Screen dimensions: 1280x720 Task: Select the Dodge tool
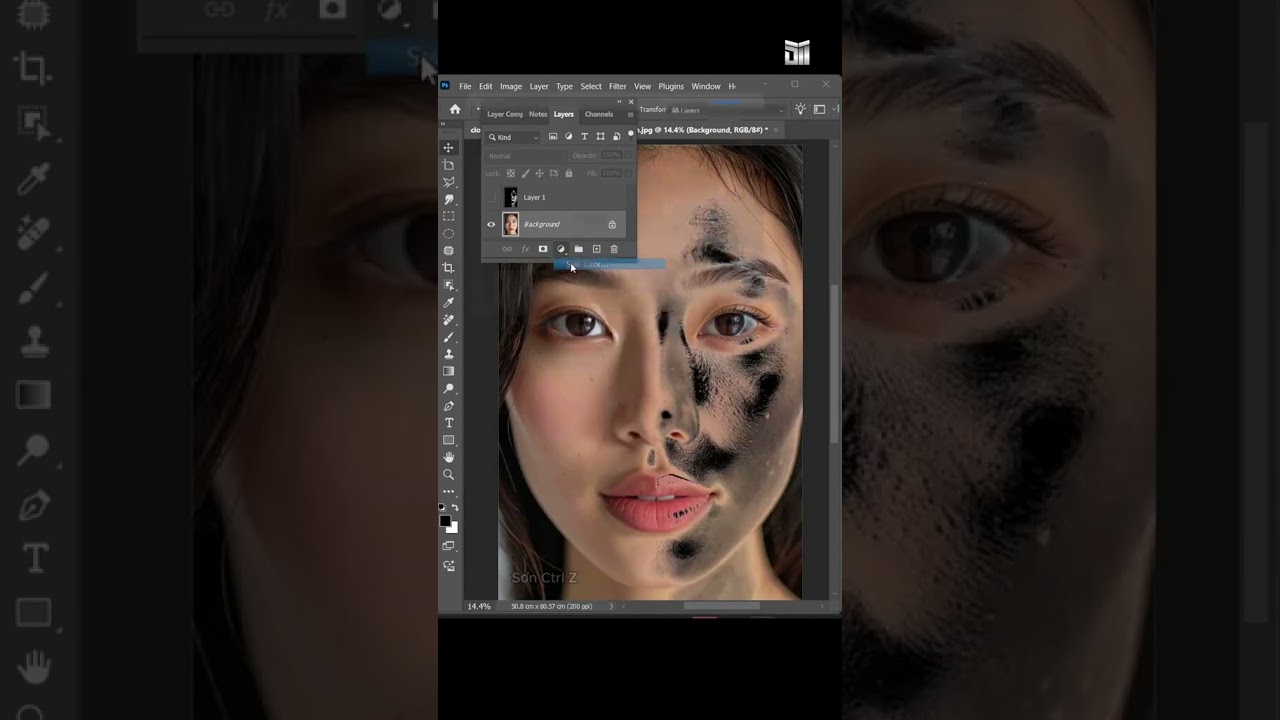coord(449,388)
